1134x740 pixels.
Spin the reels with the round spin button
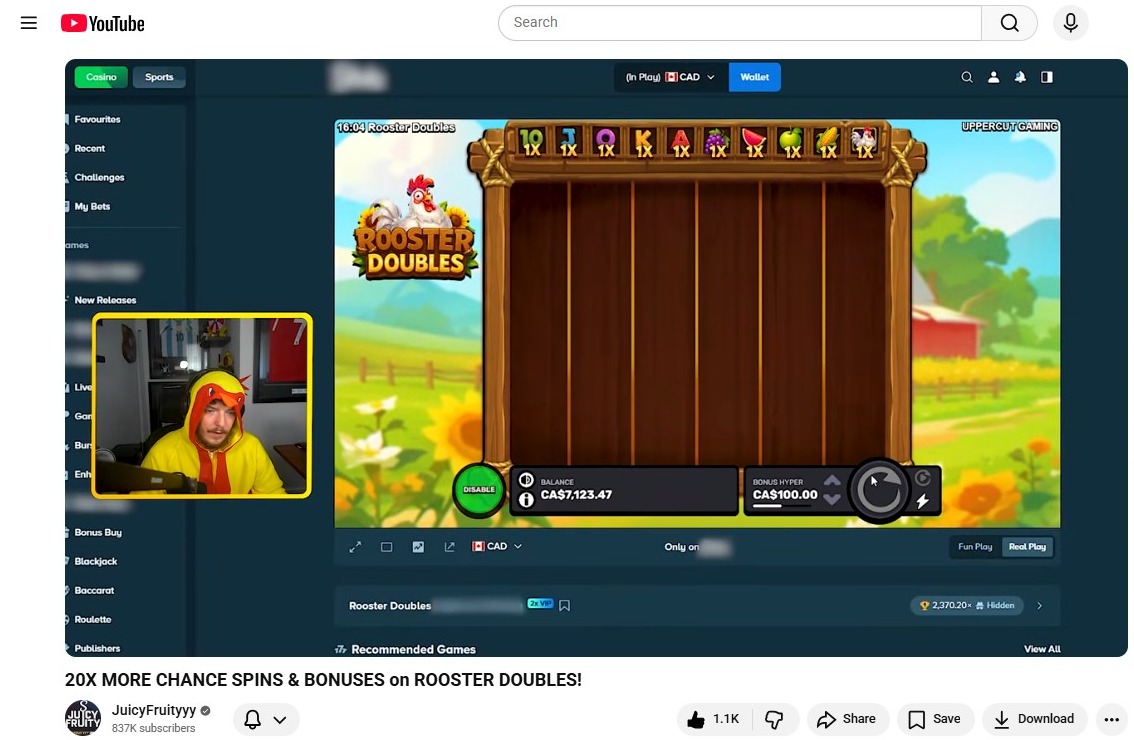[879, 490]
